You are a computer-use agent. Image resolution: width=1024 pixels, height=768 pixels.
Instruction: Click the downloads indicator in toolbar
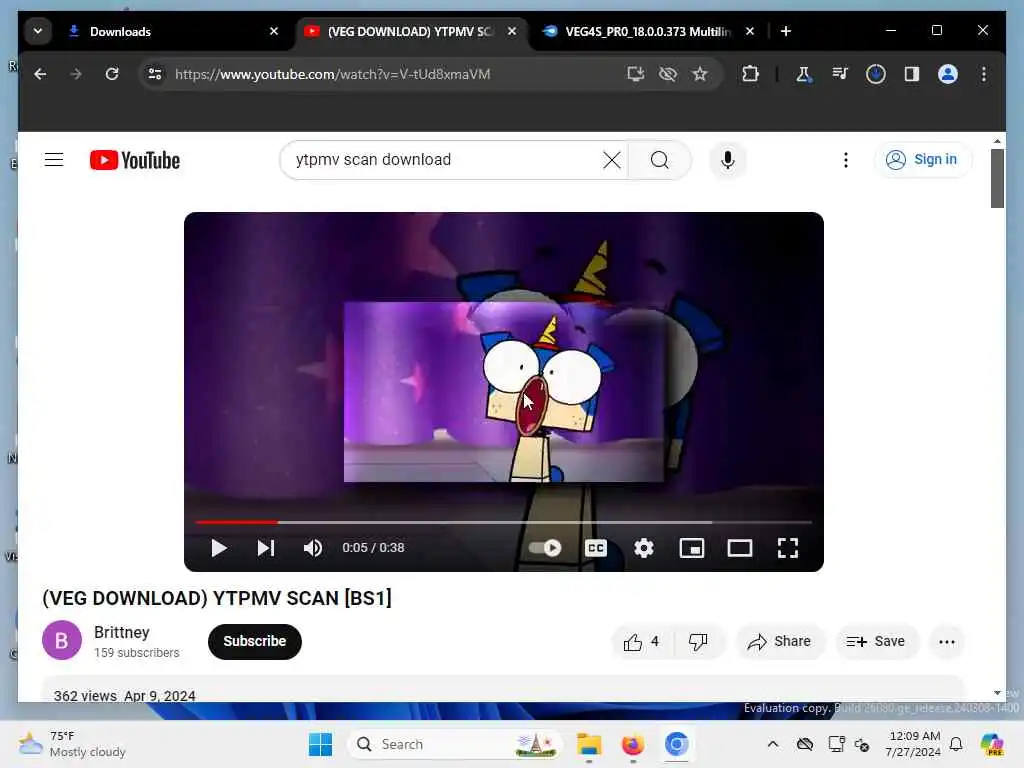click(x=876, y=74)
